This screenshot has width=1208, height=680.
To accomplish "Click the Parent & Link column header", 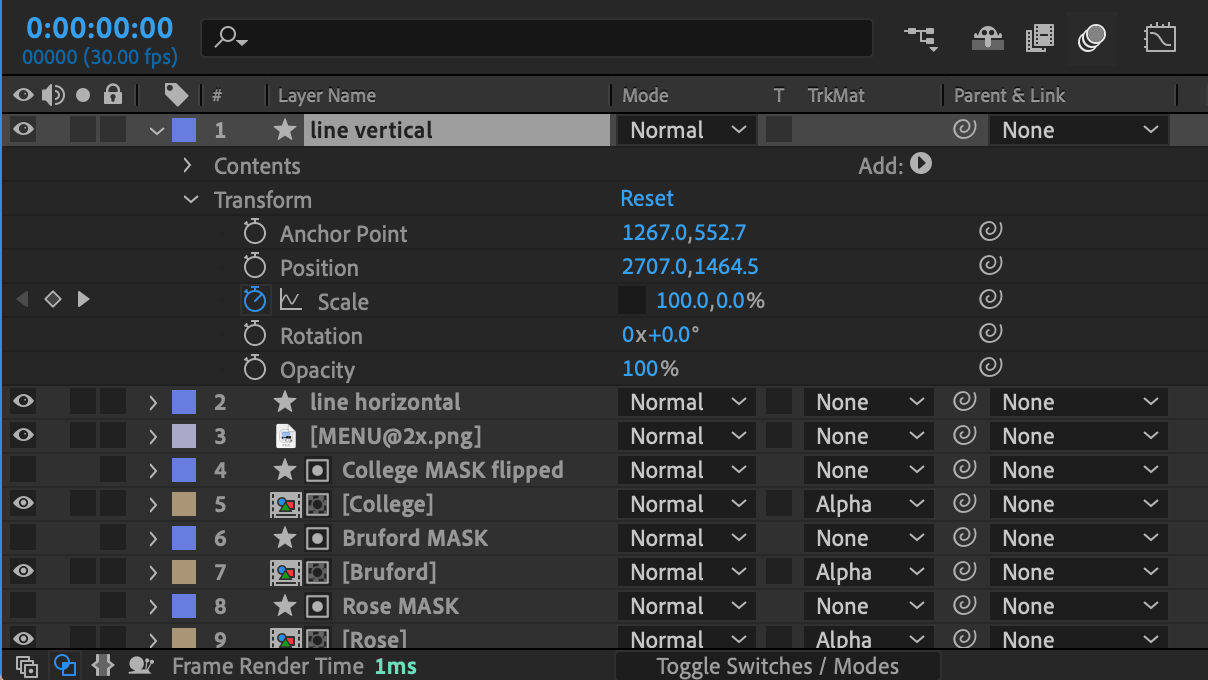I will pyautogui.click(x=1010, y=96).
